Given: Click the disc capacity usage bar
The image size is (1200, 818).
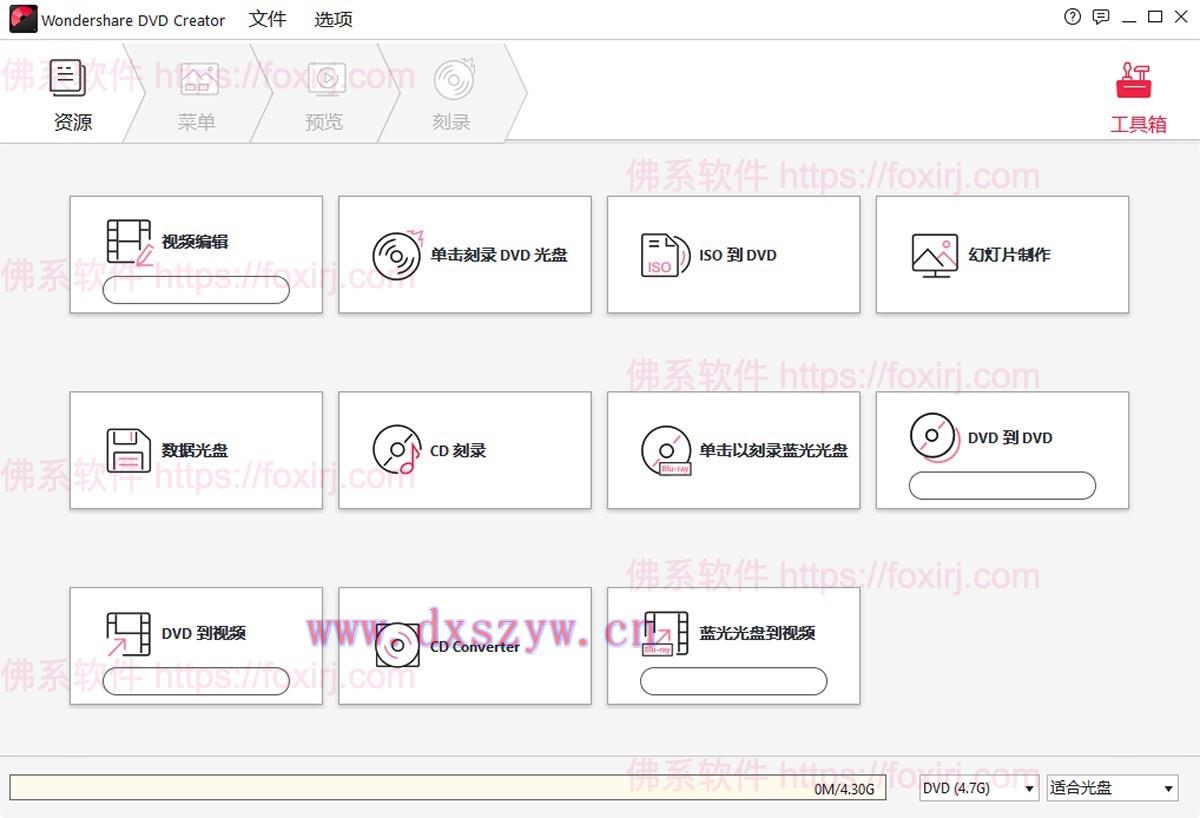Looking at the screenshot, I should (448, 788).
